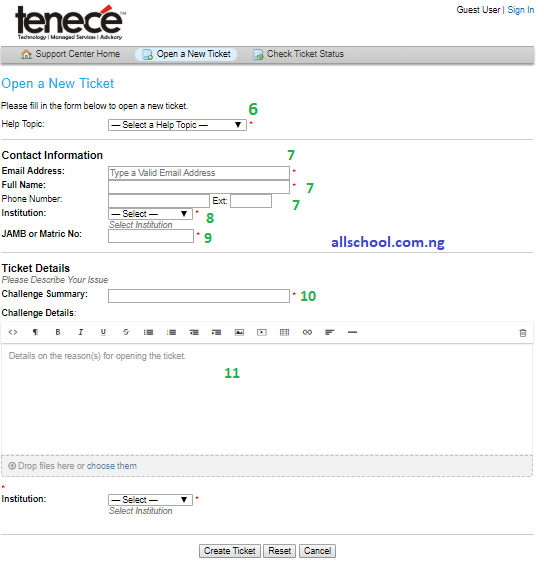This screenshot has height=571, width=544.
Task: Focus the phone Ext input field
Action: (x=251, y=201)
